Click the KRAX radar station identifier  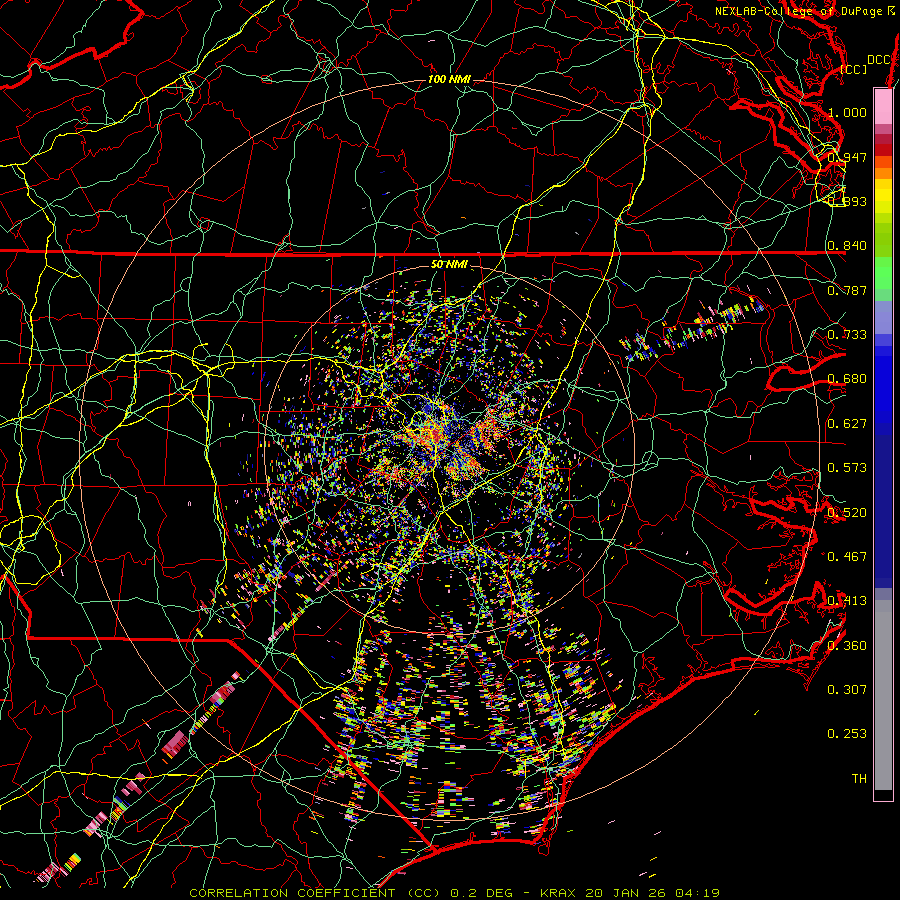(x=560, y=893)
